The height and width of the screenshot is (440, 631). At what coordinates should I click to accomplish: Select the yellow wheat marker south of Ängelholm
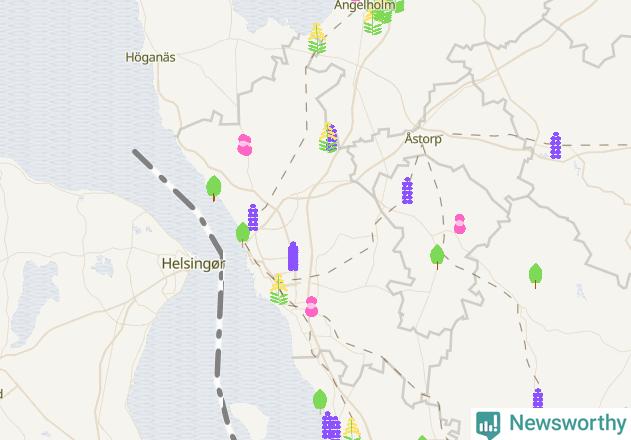click(317, 39)
